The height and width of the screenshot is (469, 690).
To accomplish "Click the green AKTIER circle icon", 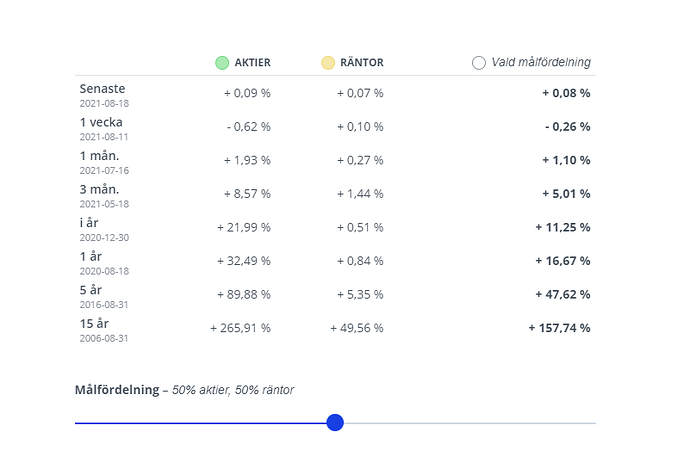I will click(222, 63).
